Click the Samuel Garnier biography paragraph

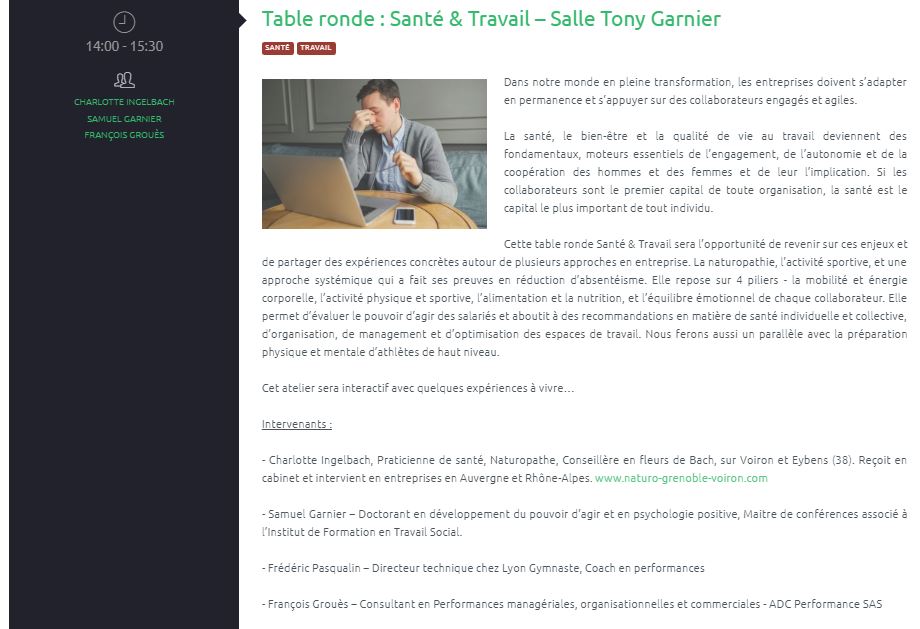(584, 523)
